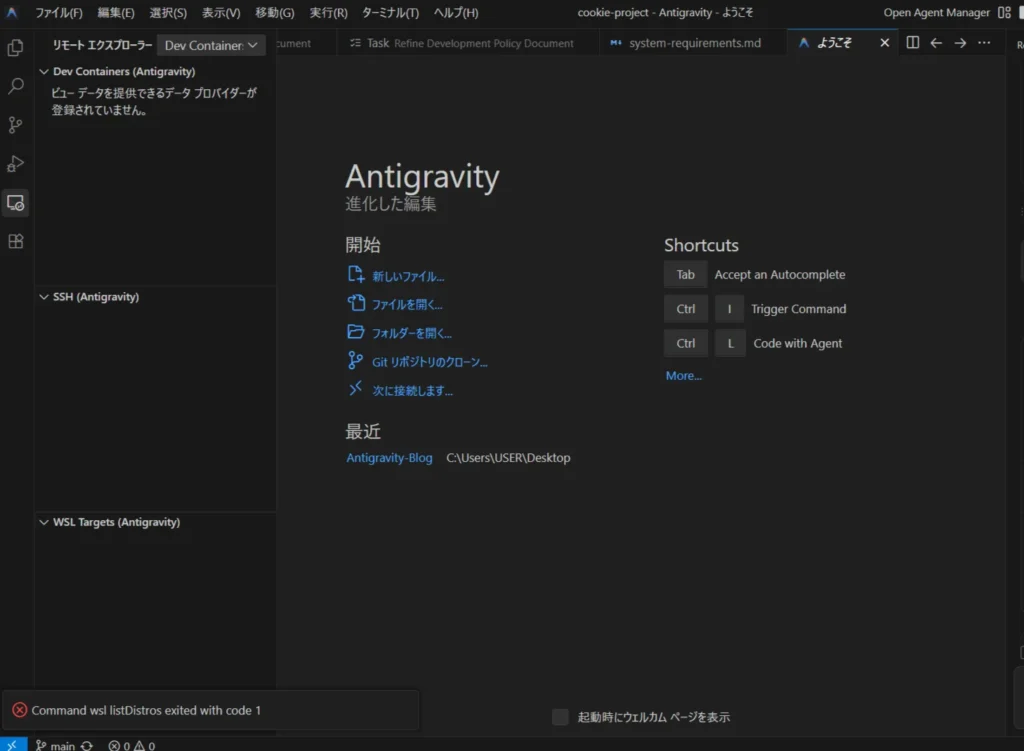The width and height of the screenshot is (1024, 751).
Task: Split the editor to the right
Action: pyautogui.click(x=912, y=42)
